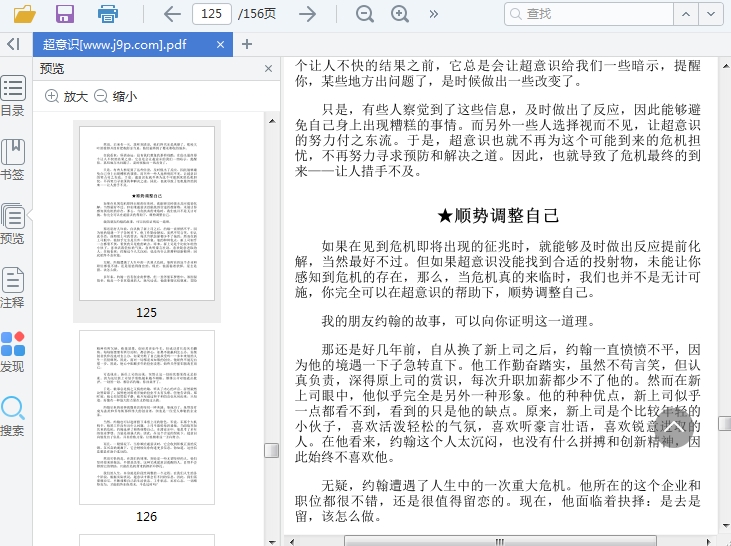Zoom in using the plus magnifier in the toolbar
Viewport: 731px width, 546px height.
400,14
